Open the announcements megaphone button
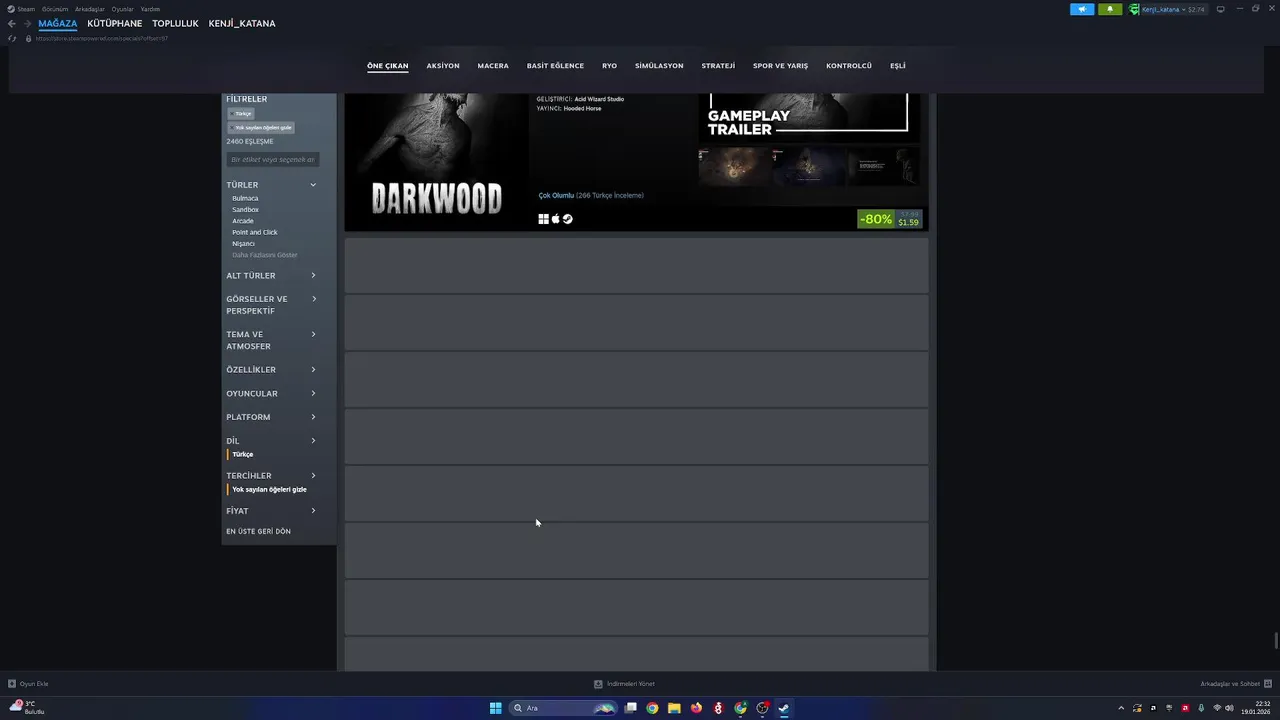The image size is (1280, 720). click(1082, 9)
